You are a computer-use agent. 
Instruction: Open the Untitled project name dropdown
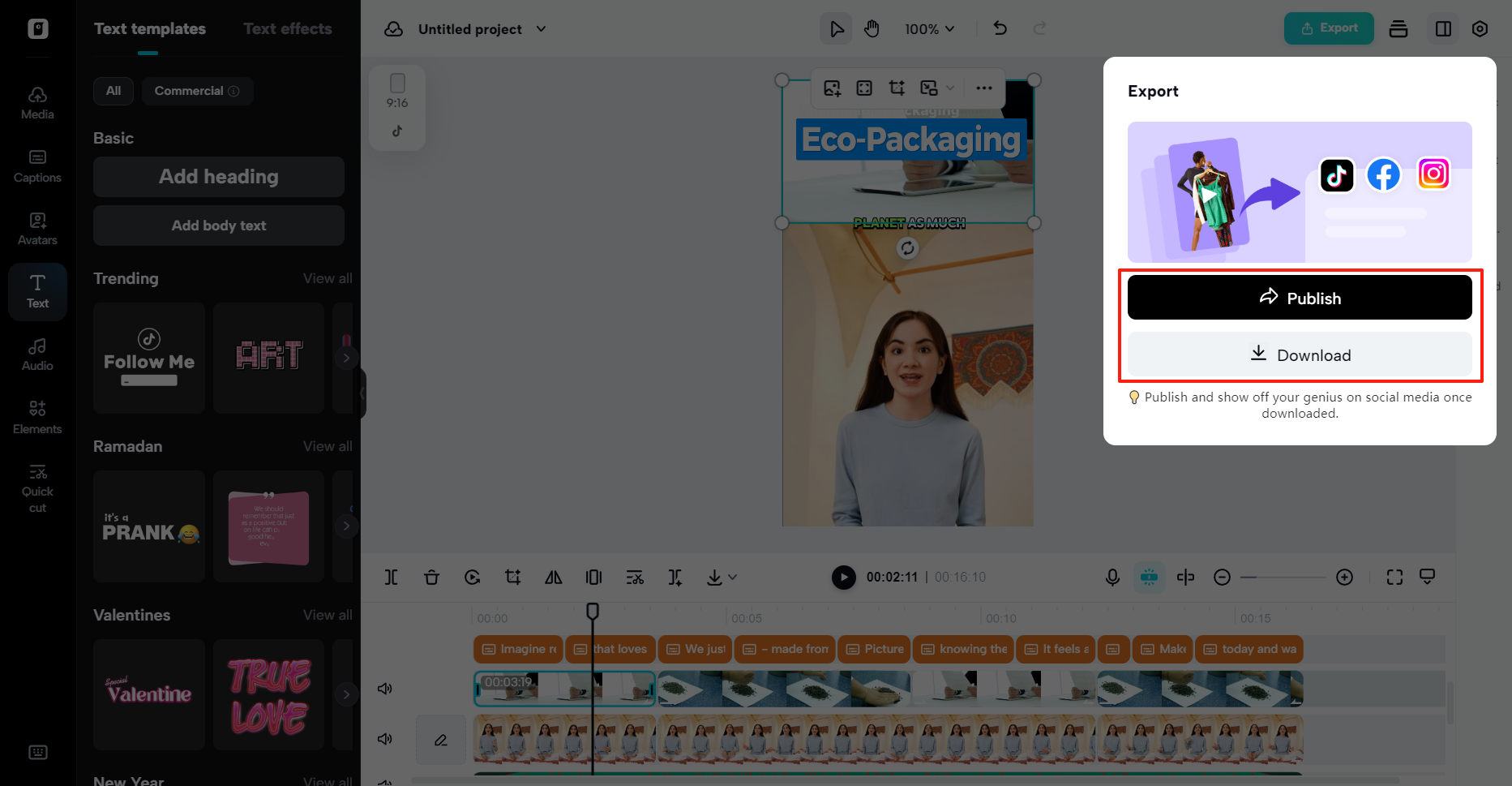(x=541, y=28)
